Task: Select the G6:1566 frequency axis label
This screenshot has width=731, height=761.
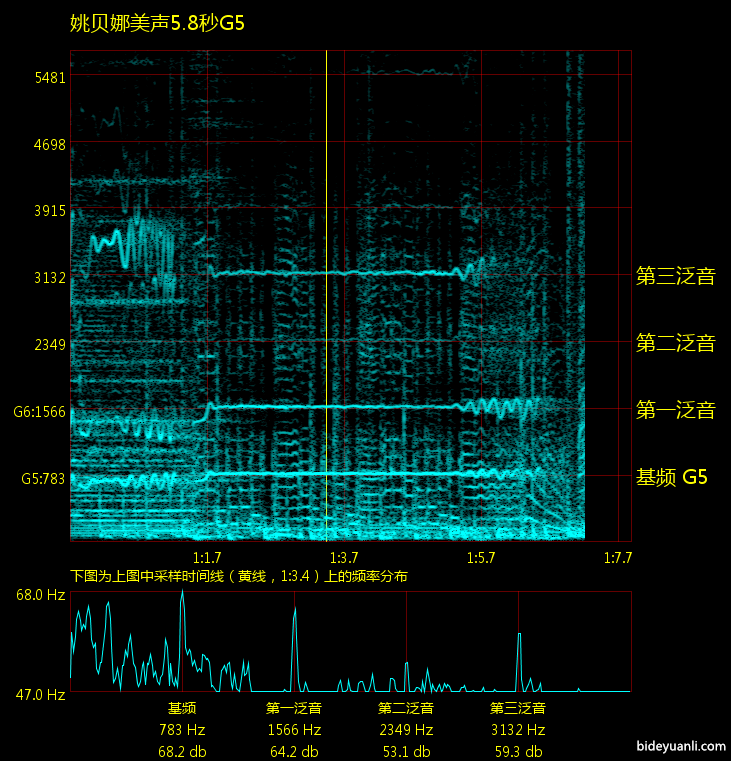Action: [39, 411]
